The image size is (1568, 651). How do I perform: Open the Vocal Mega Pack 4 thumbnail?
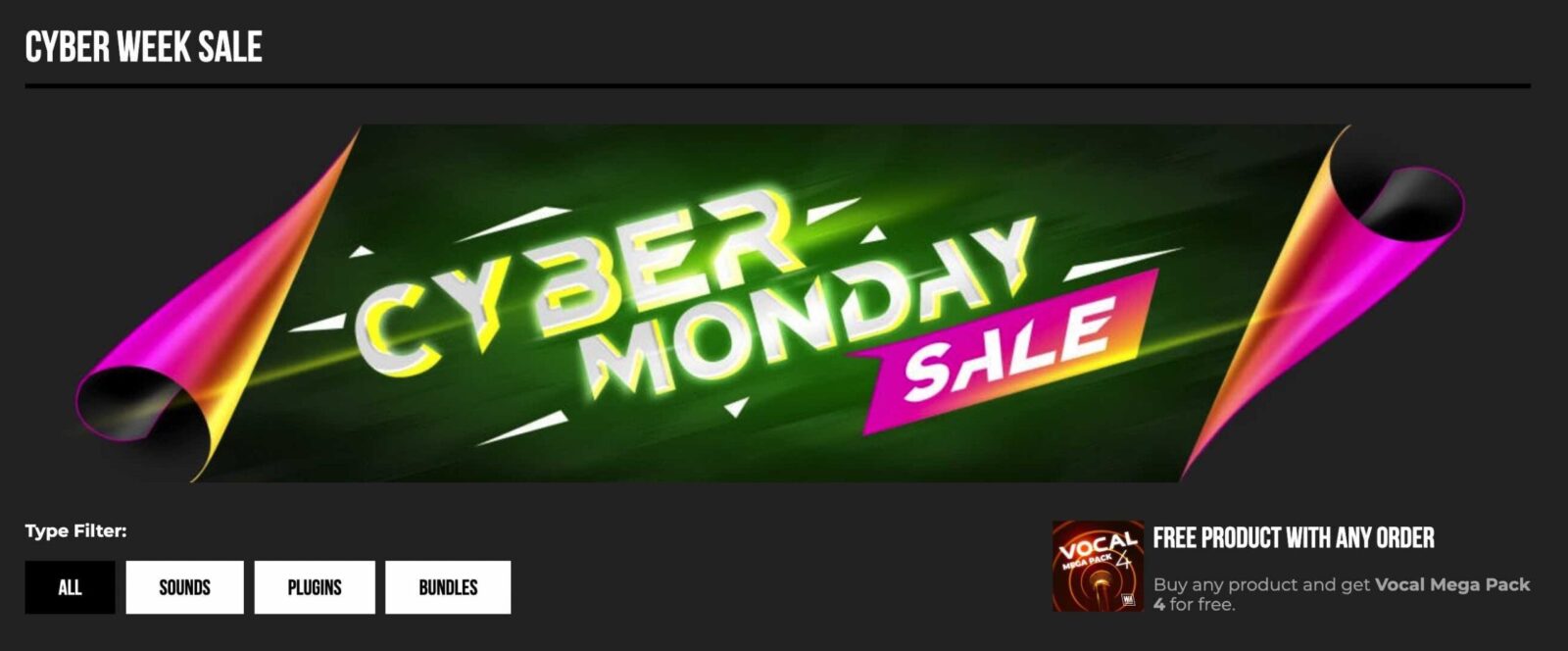pos(1098,567)
